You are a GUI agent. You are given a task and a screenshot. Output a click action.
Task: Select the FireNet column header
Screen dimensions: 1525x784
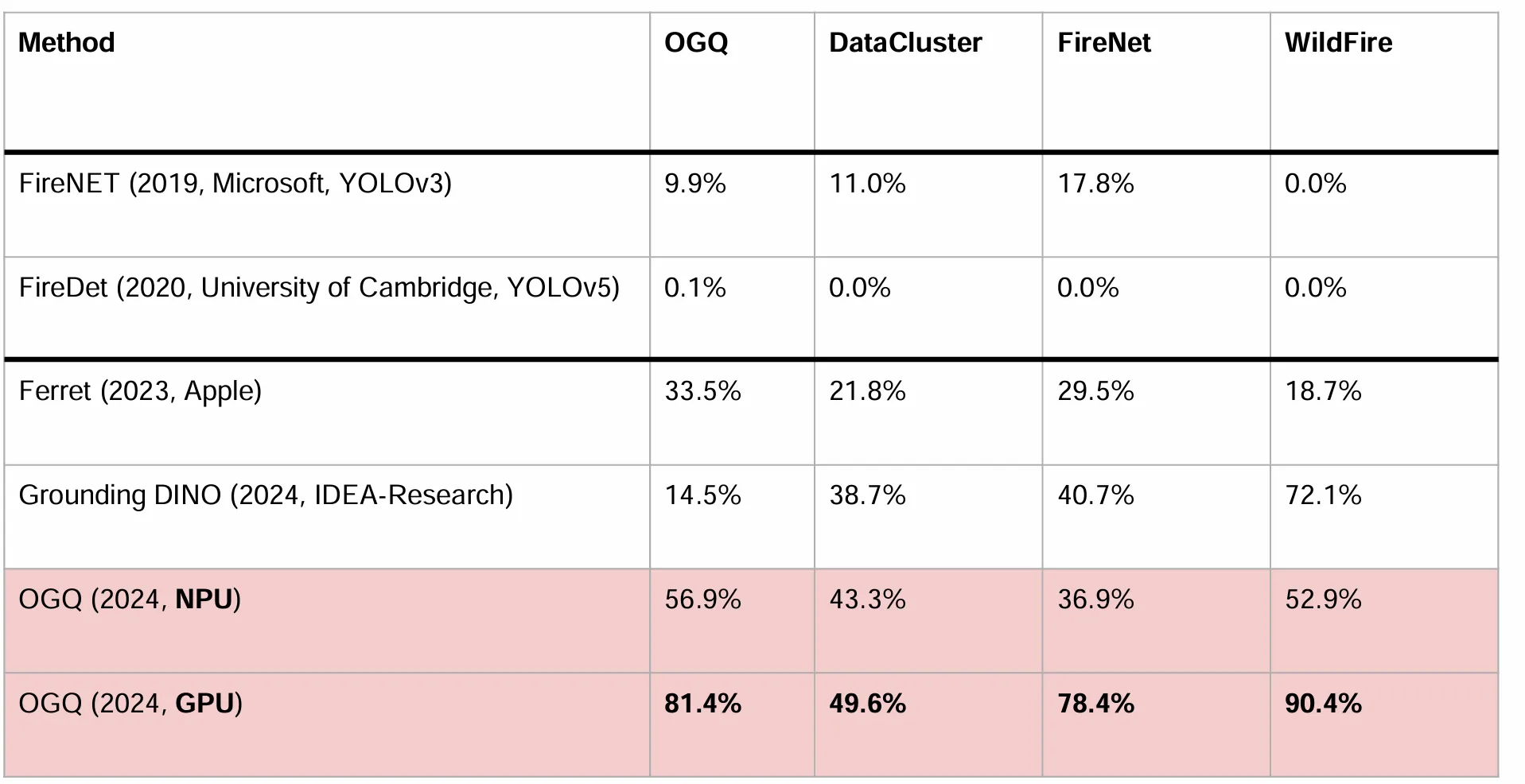pyautogui.click(x=1156, y=82)
